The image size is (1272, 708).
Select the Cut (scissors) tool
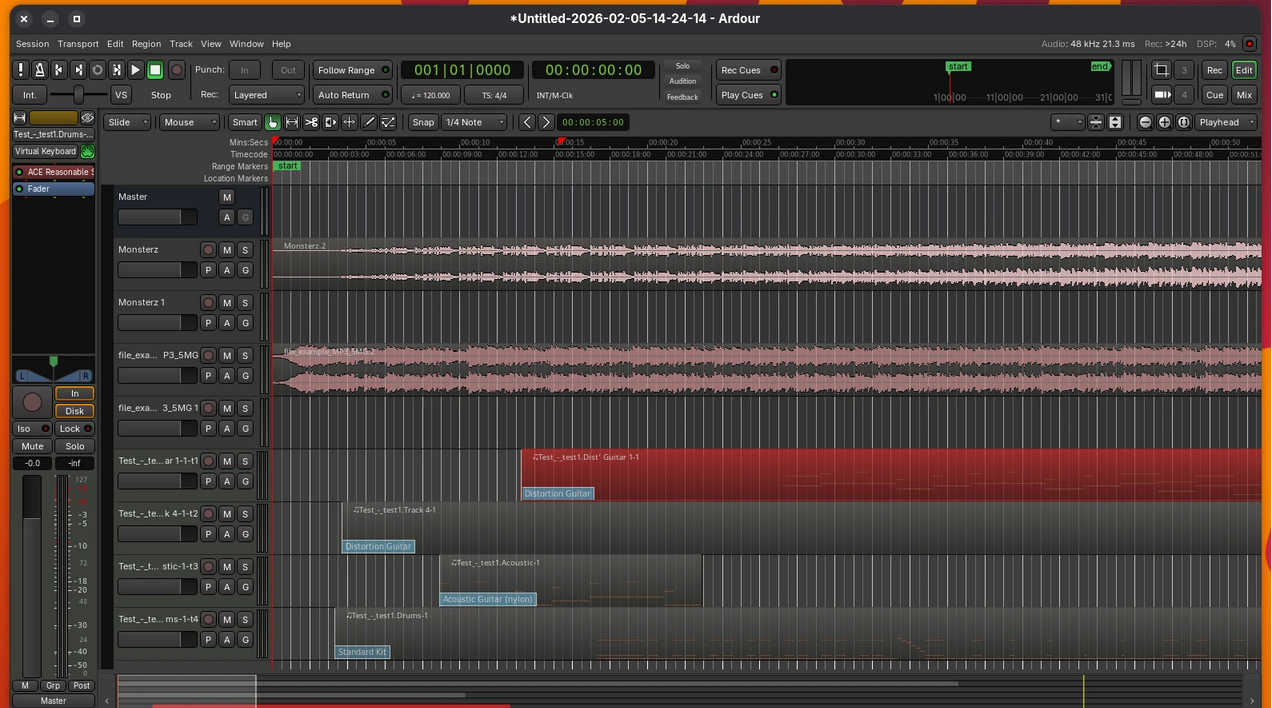311,122
